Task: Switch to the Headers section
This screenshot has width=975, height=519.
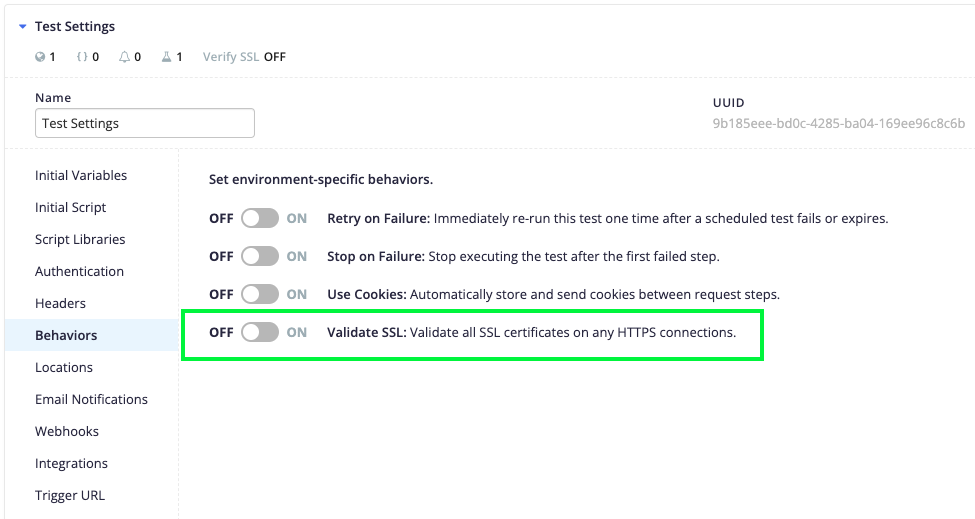Action: pyautogui.click(x=60, y=303)
